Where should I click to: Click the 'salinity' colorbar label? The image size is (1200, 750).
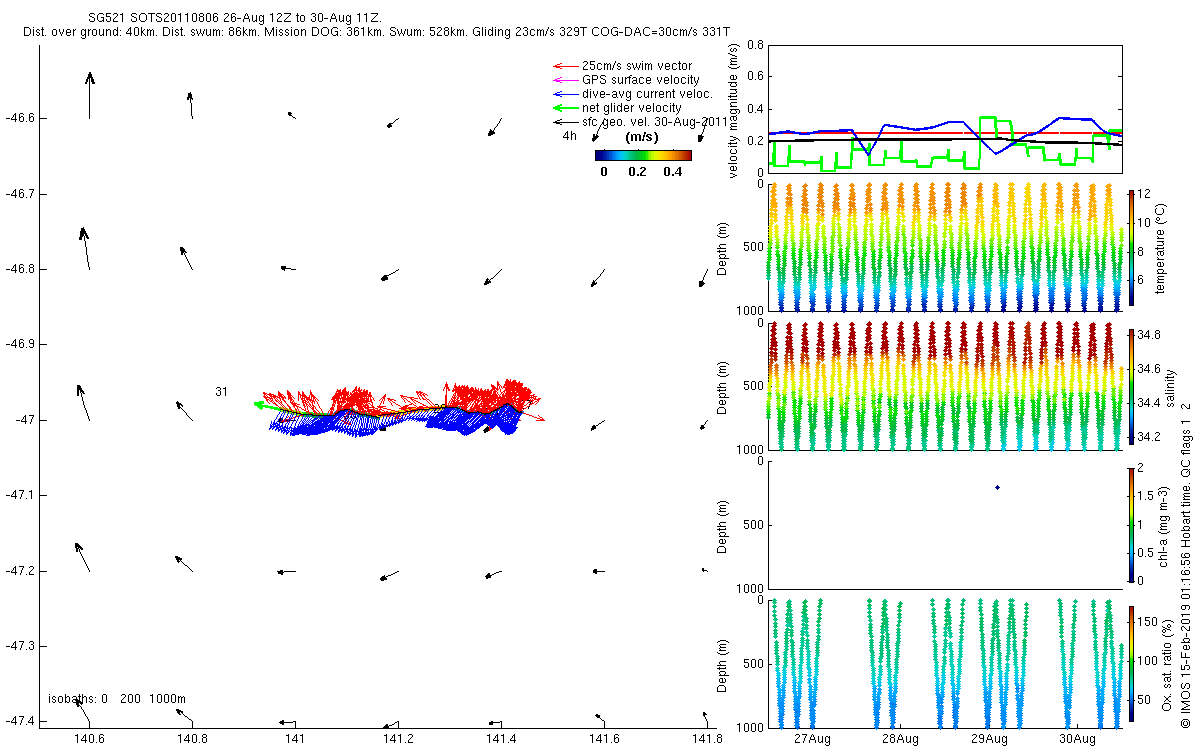click(x=1171, y=388)
